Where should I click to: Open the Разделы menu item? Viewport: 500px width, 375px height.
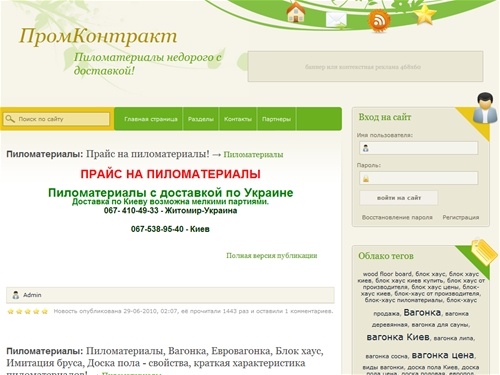200,119
